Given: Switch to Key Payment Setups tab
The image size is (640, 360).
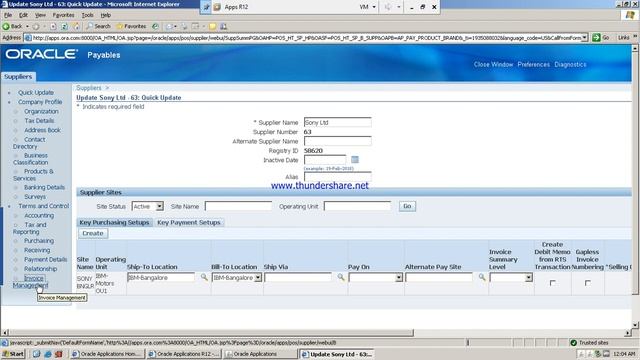Looking at the screenshot, I should pyautogui.click(x=189, y=222).
